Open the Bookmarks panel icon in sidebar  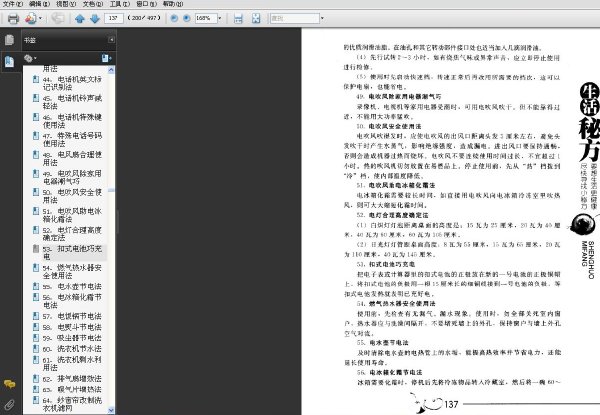[x=9, y=61]
